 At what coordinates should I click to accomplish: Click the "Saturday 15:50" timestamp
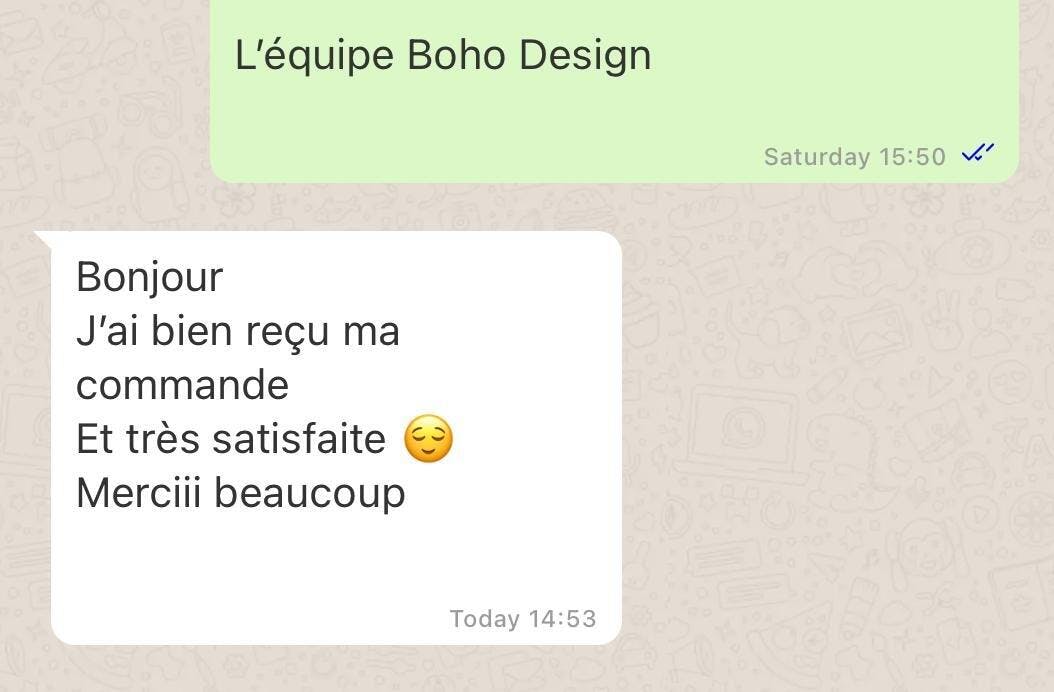(x=854, y=156)
